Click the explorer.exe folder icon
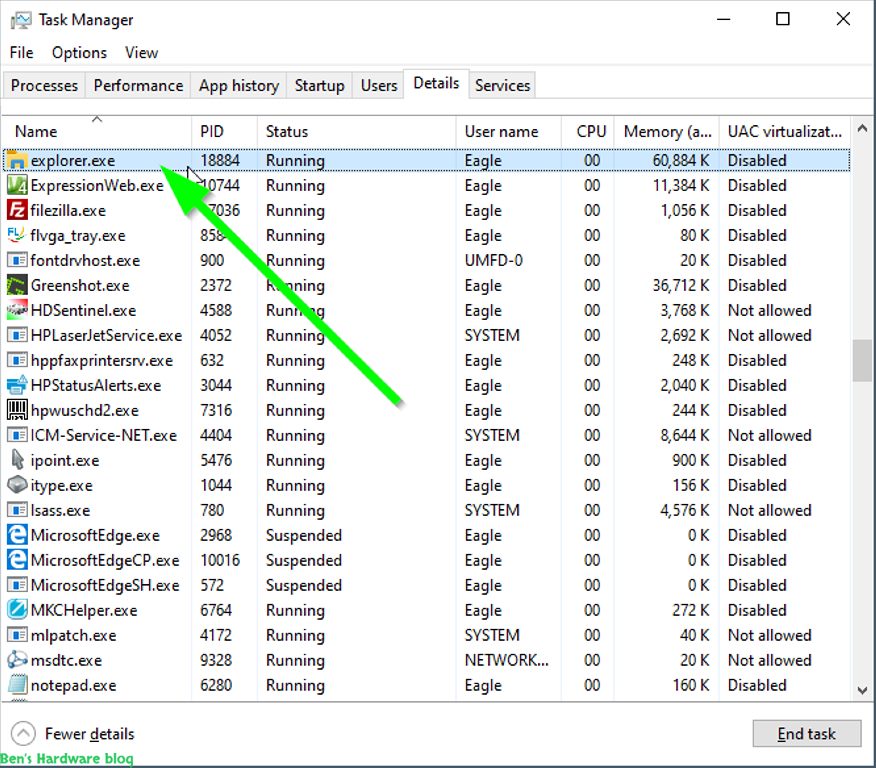The width and height of the screenshot is (876, 768). click(17, 161)
